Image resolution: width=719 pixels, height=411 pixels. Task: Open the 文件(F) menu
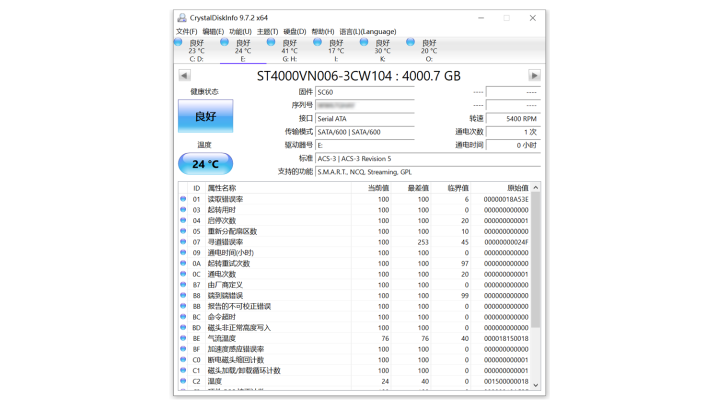[x=187, y=32]
